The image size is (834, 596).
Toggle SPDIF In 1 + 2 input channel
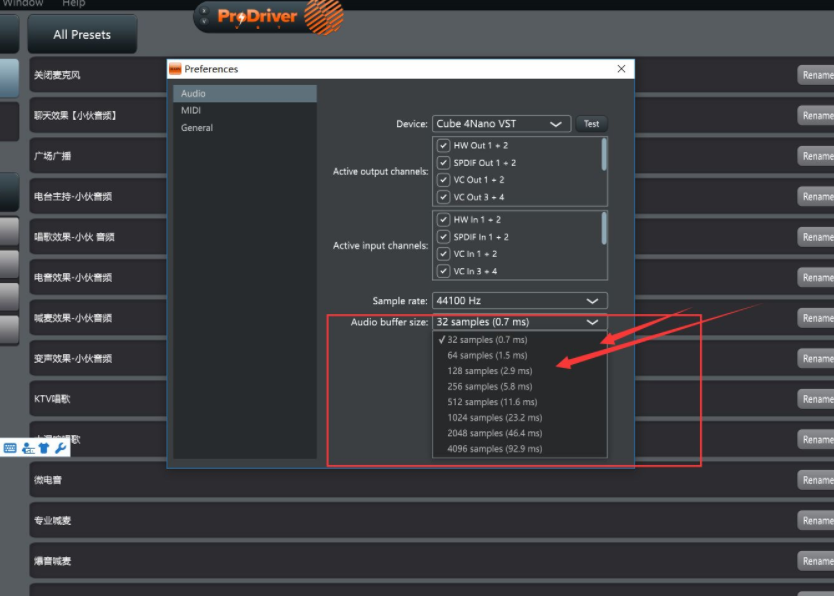pyautogui.click(x=443, y=237)
